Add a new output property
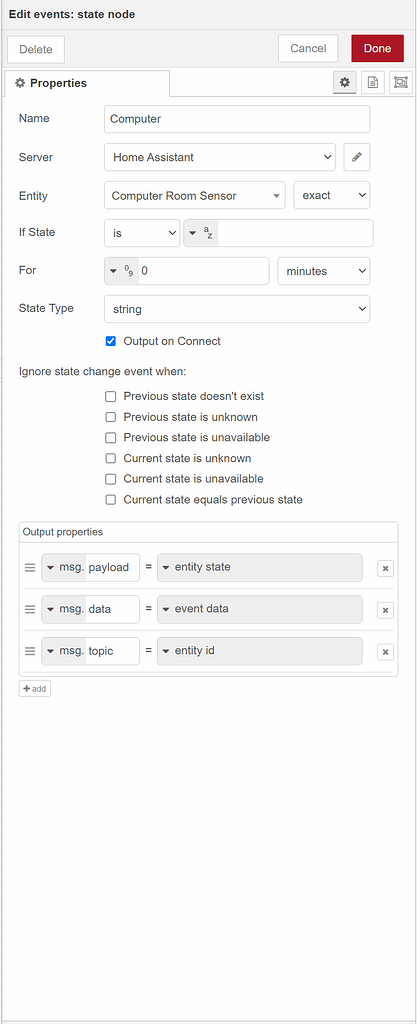This screenshot has height=1024, width=417. click(x=35, y=688)
